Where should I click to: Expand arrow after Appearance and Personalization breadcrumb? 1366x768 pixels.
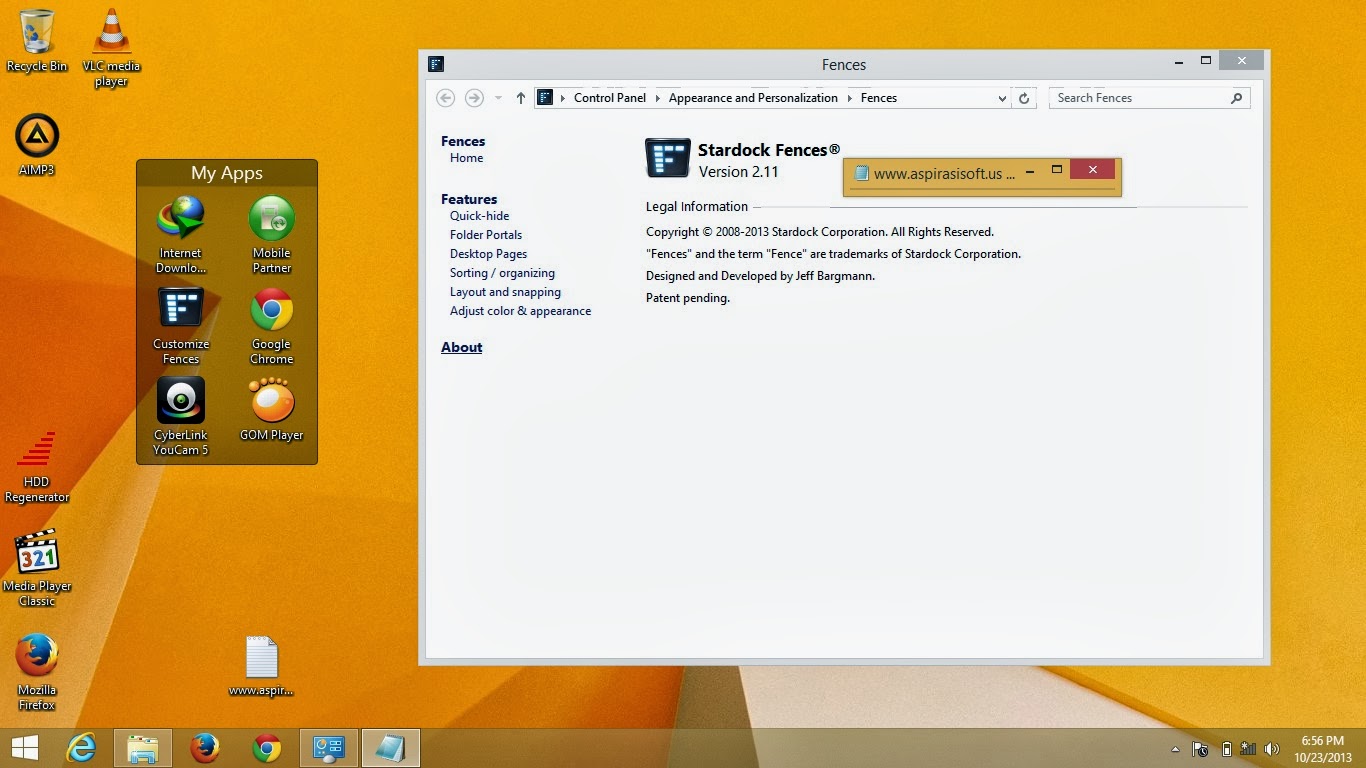(x=849, y=98)
